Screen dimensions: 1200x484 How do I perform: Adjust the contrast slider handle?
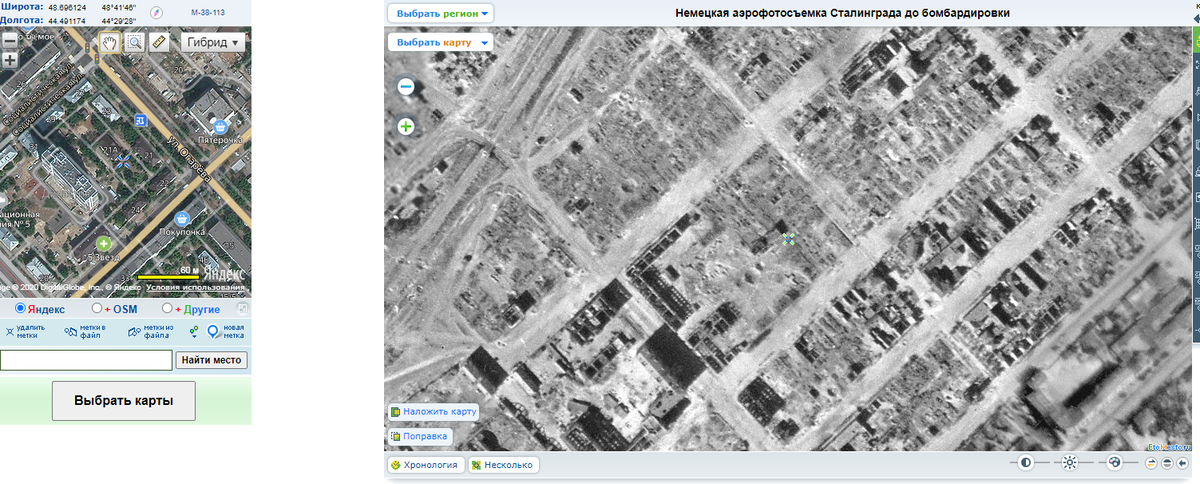1026,463
